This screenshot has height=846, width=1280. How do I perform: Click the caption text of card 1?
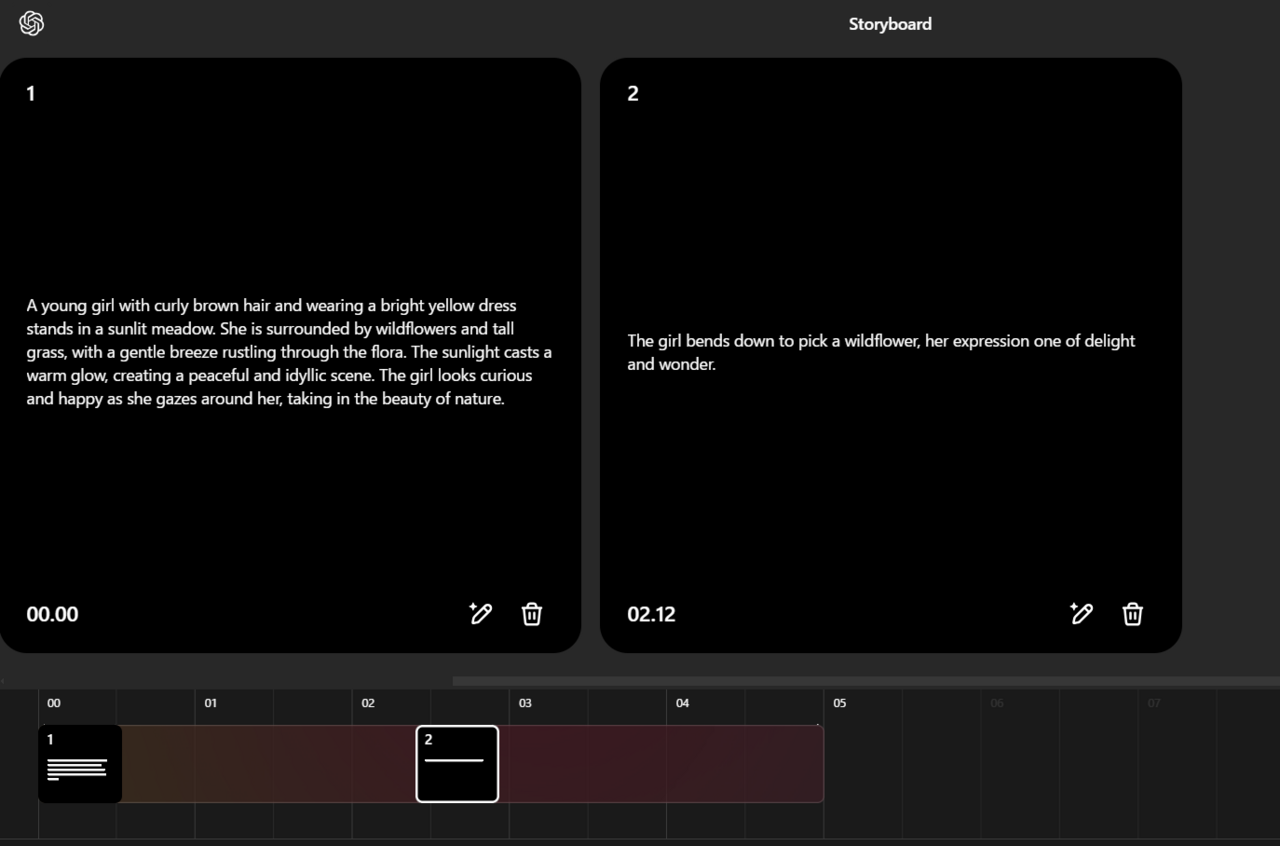pos(289,352)
